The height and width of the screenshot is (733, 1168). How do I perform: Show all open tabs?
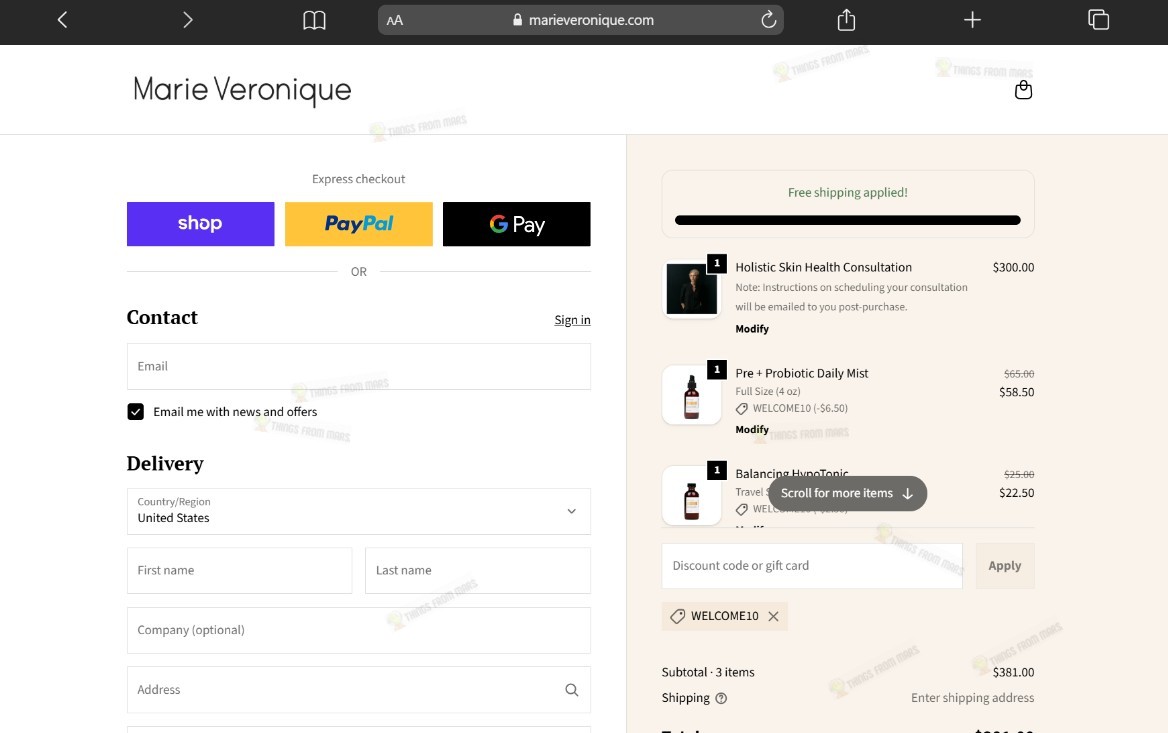(x=1099, y=20)
